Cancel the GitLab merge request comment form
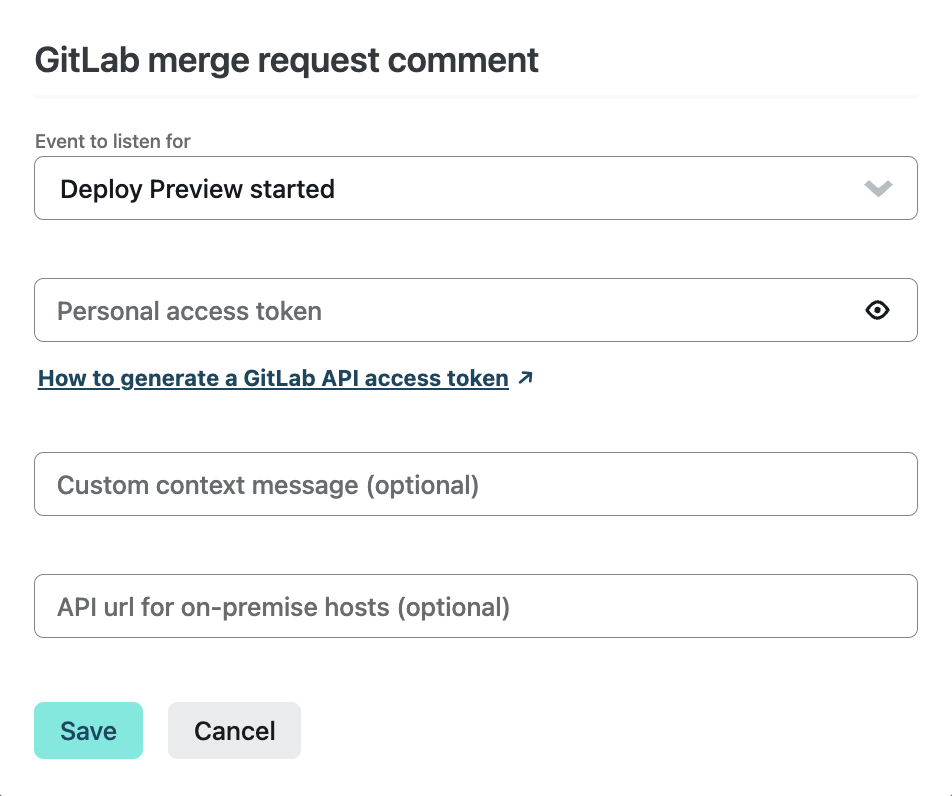Viewport: 952px width, 796px height. pyautogui.click(x=234, y=730)
